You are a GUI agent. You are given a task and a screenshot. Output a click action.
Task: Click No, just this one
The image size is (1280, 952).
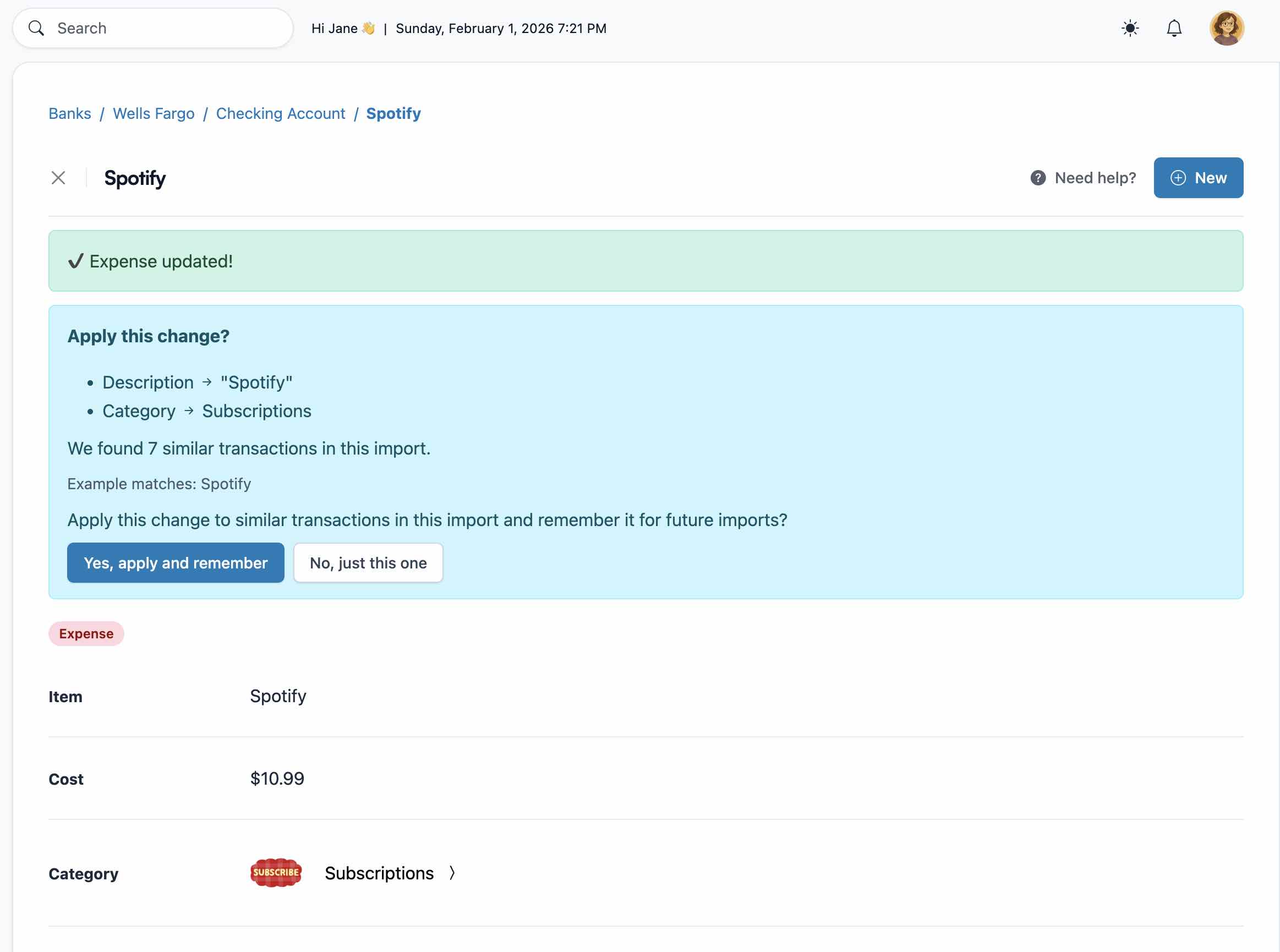tap(368, 563)
